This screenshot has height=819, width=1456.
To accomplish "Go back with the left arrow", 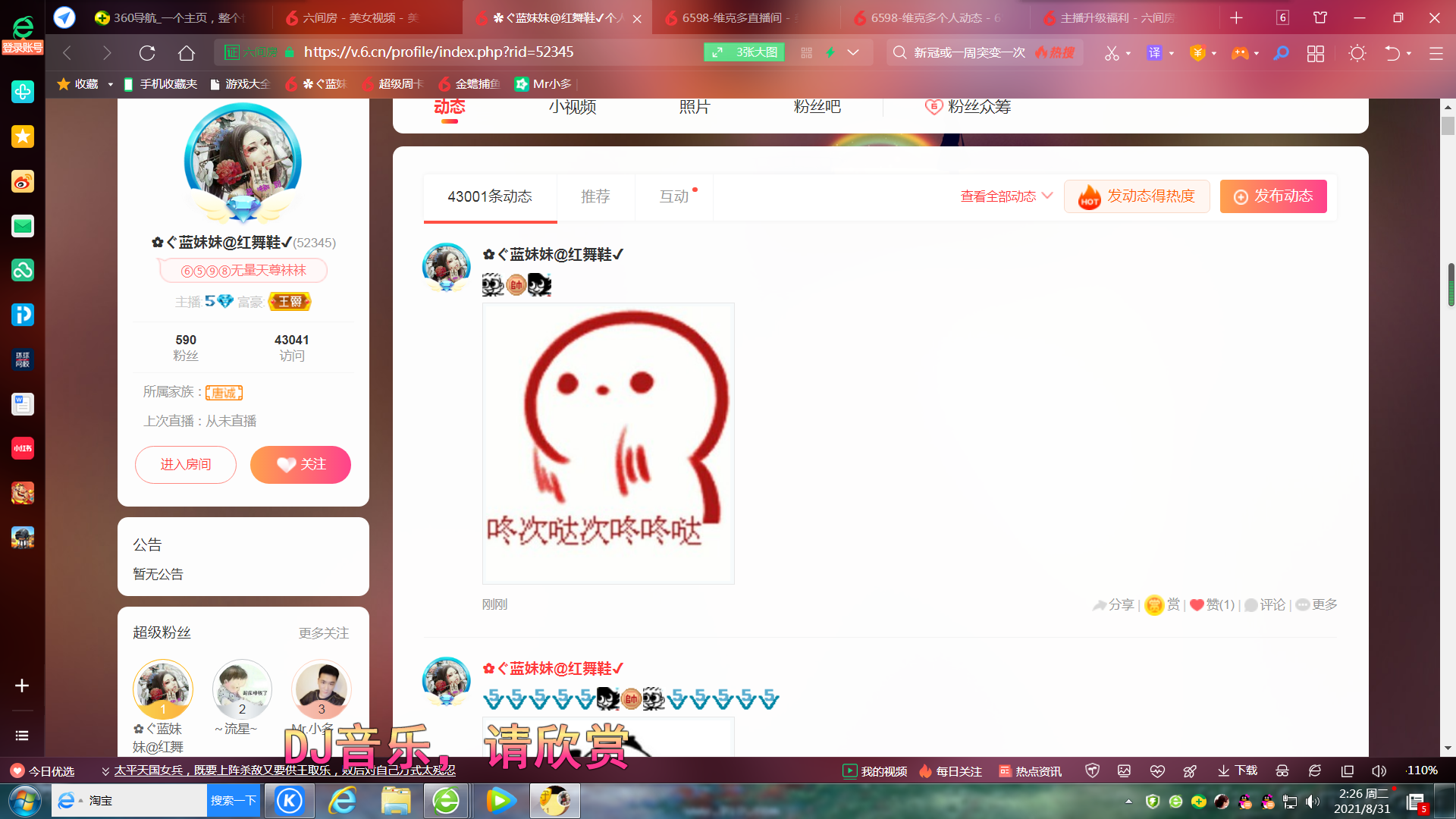I will click(x=67, y=53).
